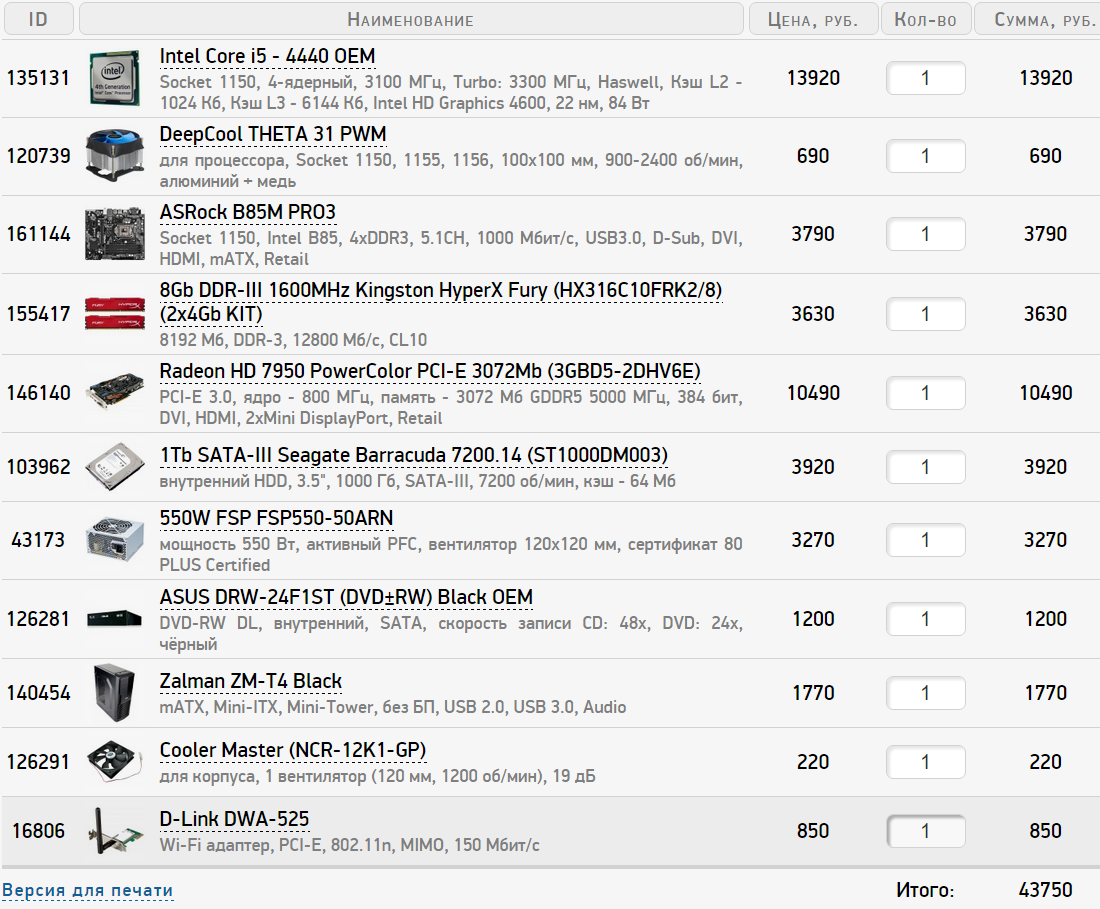Click quantity field for ASRock B85M PRO3
1100x909 pixels.
[x=925, y=234]
